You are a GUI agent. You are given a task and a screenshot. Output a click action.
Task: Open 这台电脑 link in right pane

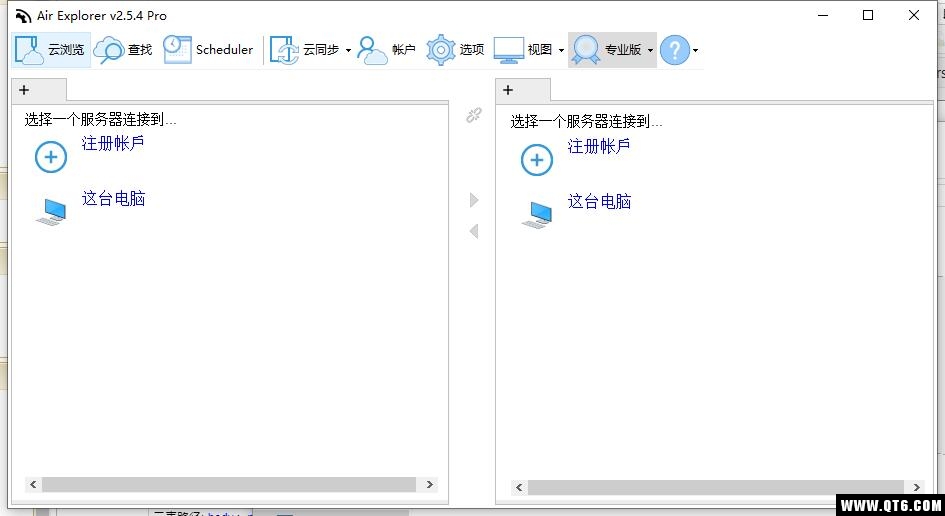tap(599, 201)
